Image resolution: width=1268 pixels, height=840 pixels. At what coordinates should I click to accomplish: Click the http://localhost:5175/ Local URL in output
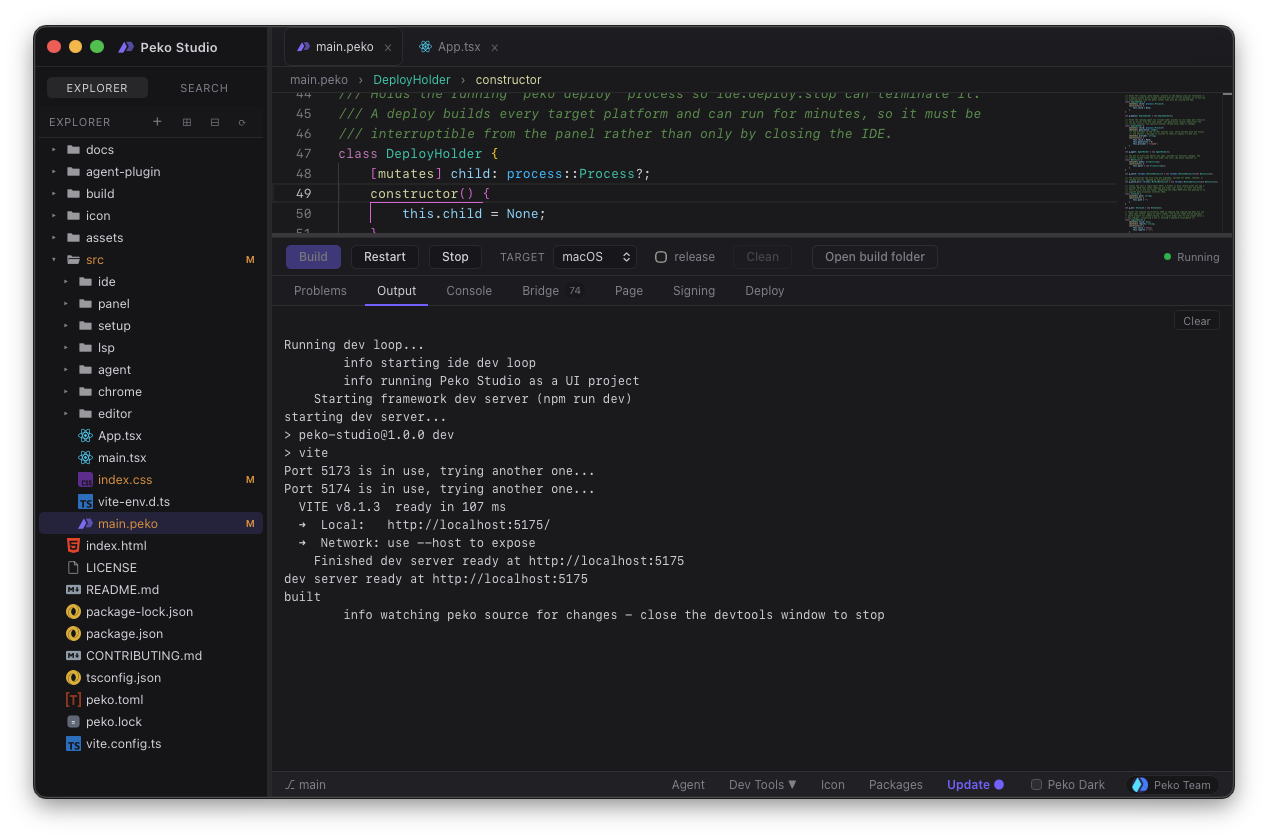(x=469, y=525)
